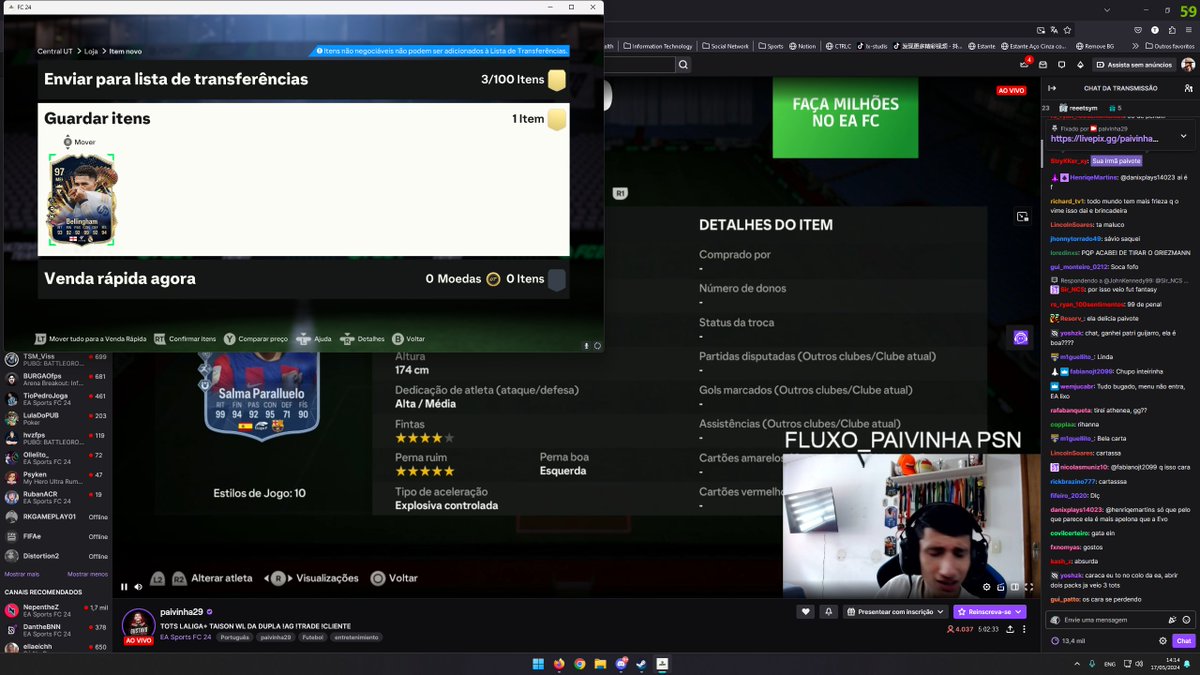
Task: Click the stream volume speaker icon
Action: 136,587
